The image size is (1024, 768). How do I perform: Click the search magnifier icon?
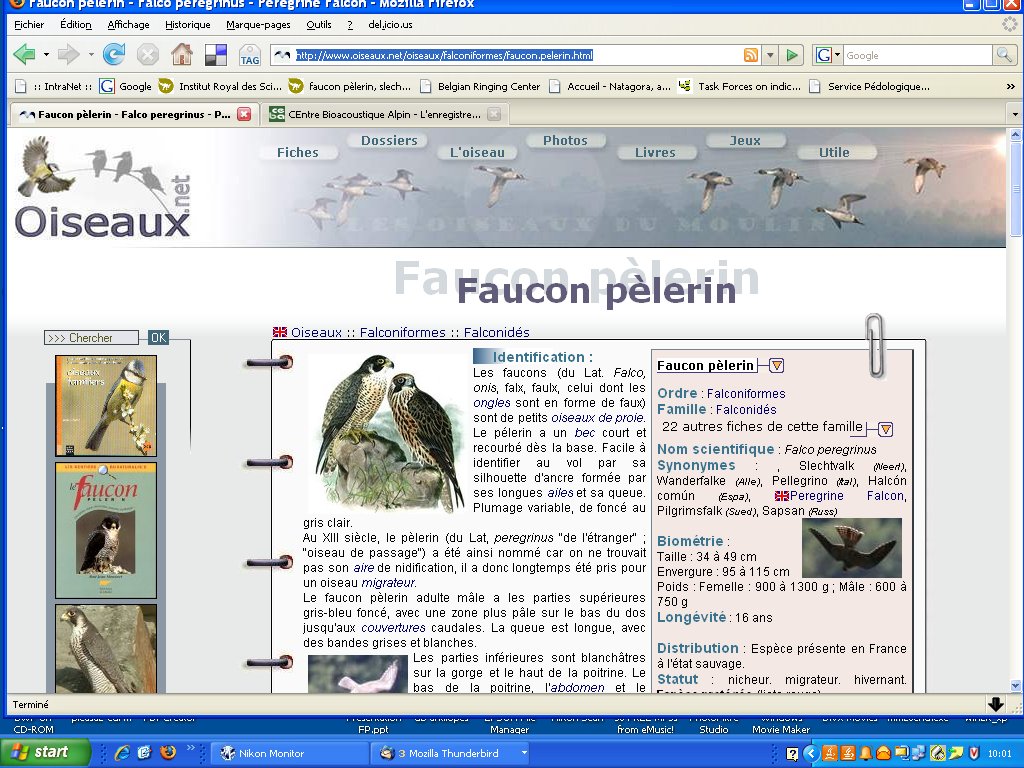click(1003, 55)
